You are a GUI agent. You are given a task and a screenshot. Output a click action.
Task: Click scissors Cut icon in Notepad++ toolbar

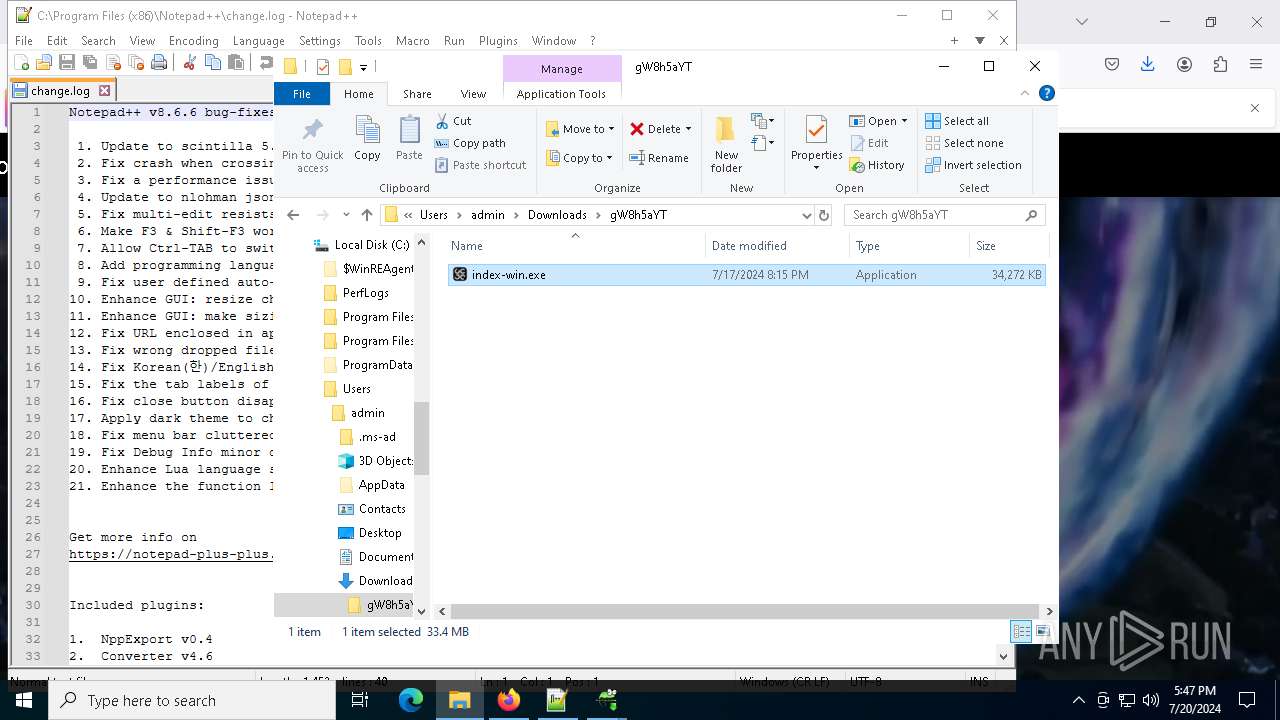[189, 63]
